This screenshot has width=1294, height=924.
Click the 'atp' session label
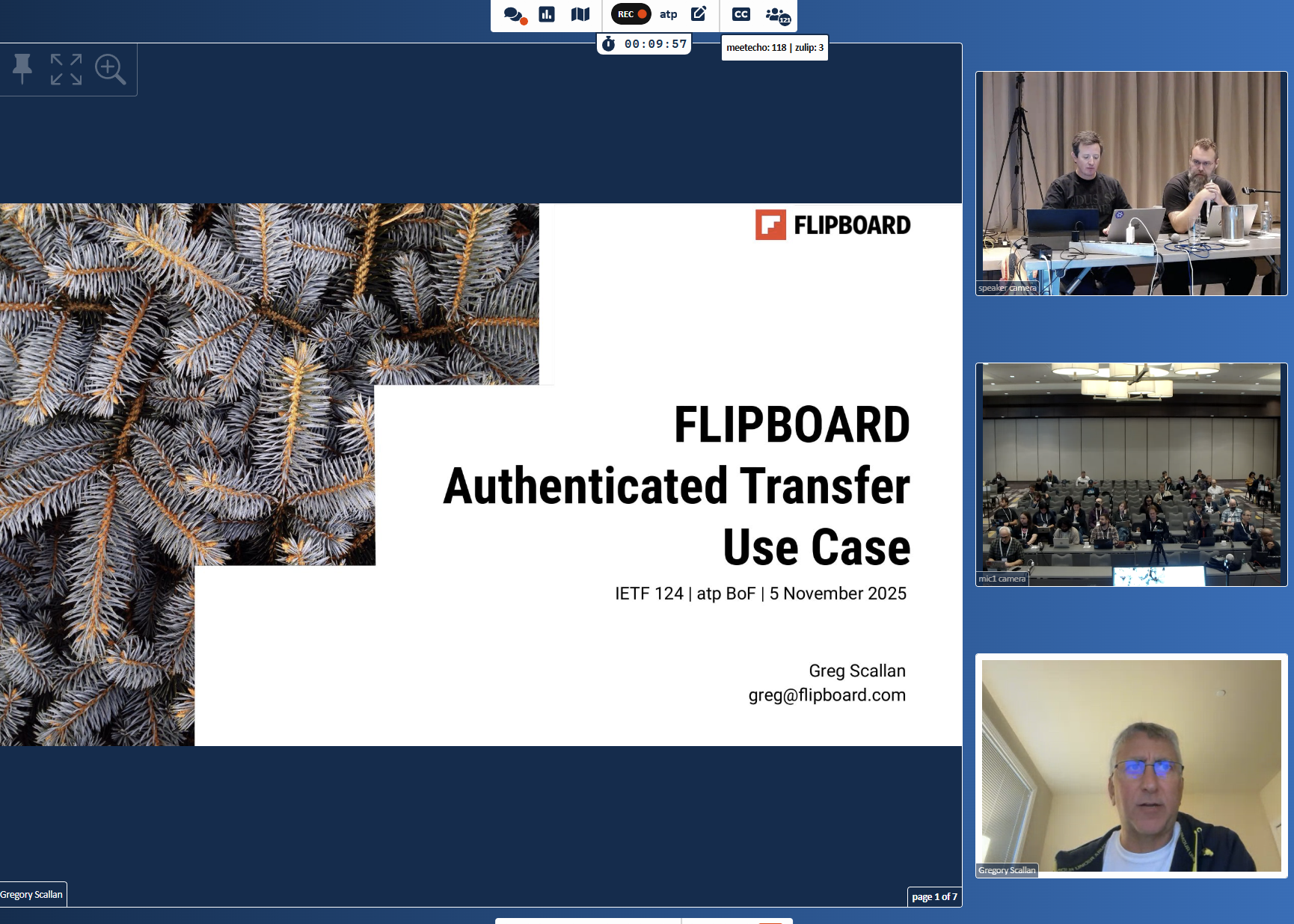click(669, 14)
